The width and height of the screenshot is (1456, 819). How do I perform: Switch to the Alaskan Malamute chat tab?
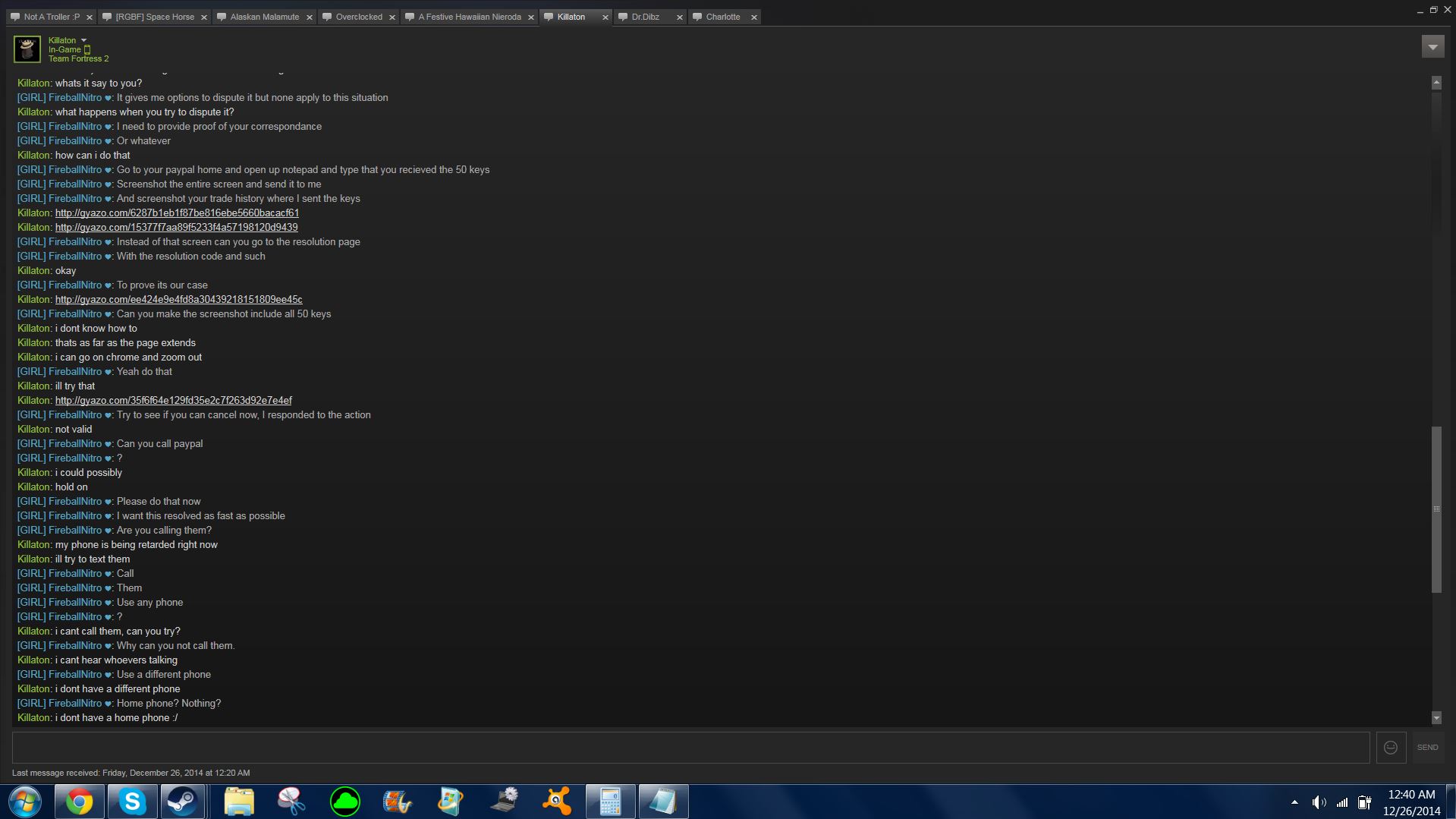(264, 17)
